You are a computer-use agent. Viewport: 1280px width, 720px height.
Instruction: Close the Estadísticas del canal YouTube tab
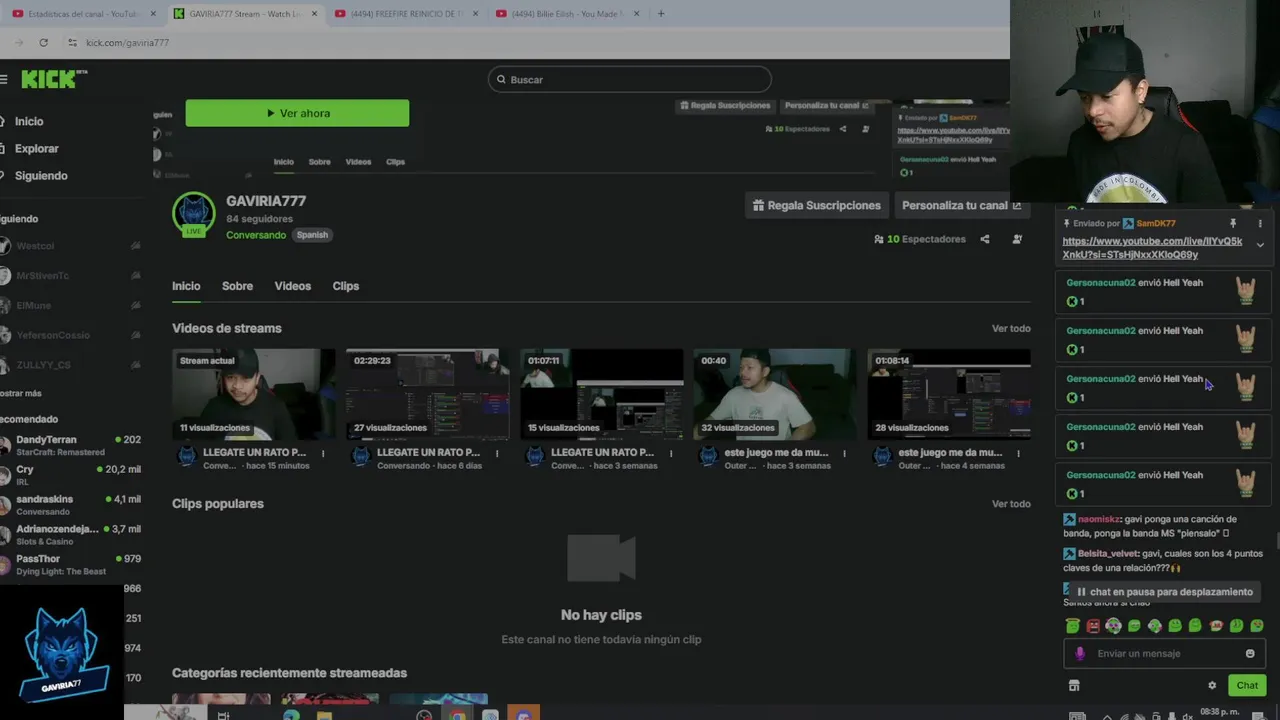coord(152,14)
